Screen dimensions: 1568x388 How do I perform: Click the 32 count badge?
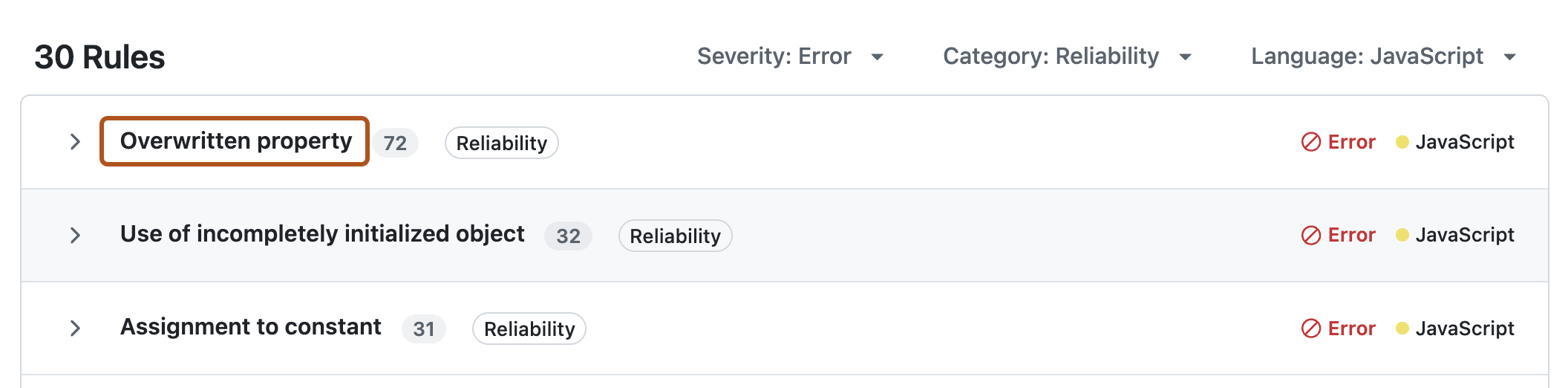click(568, 236)
